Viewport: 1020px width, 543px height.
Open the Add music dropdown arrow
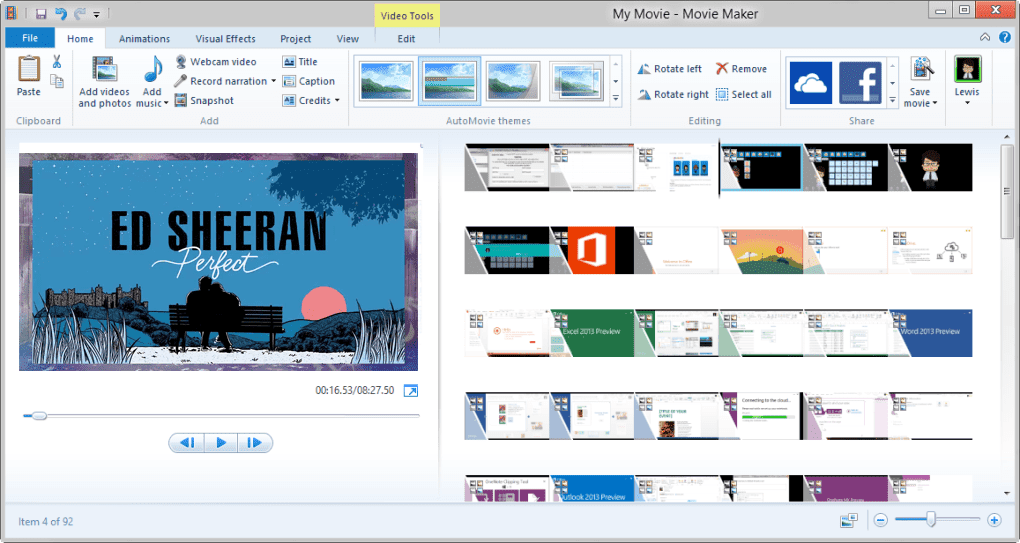click(166, 103)
